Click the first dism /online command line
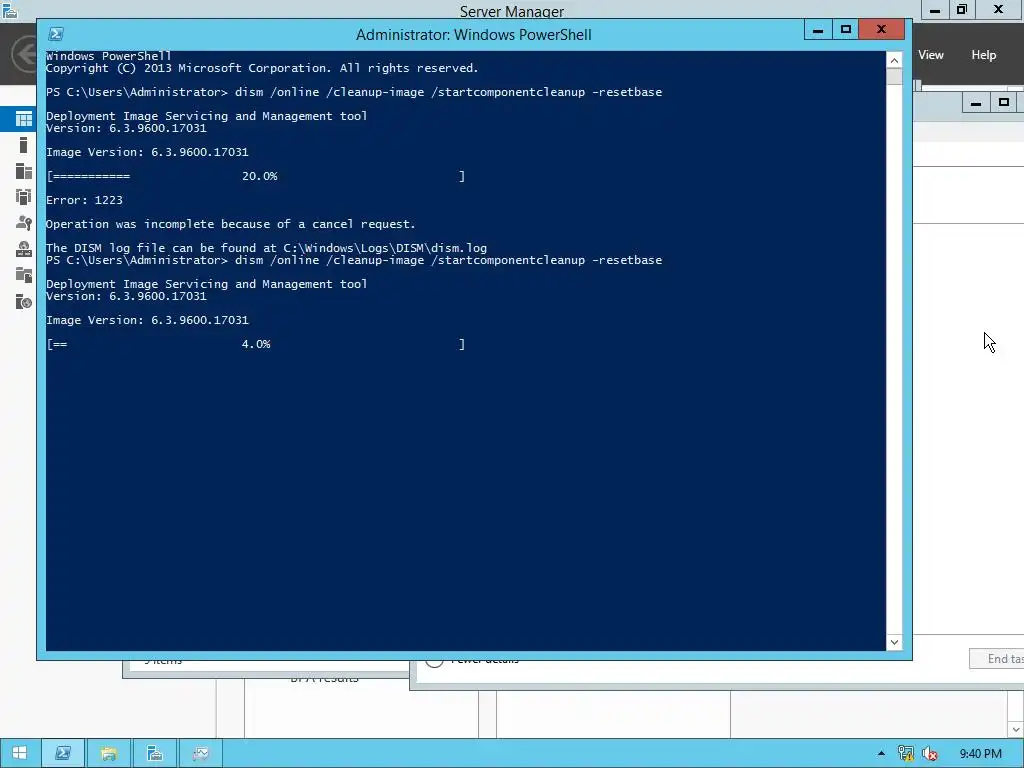 [x=354, y=92]
